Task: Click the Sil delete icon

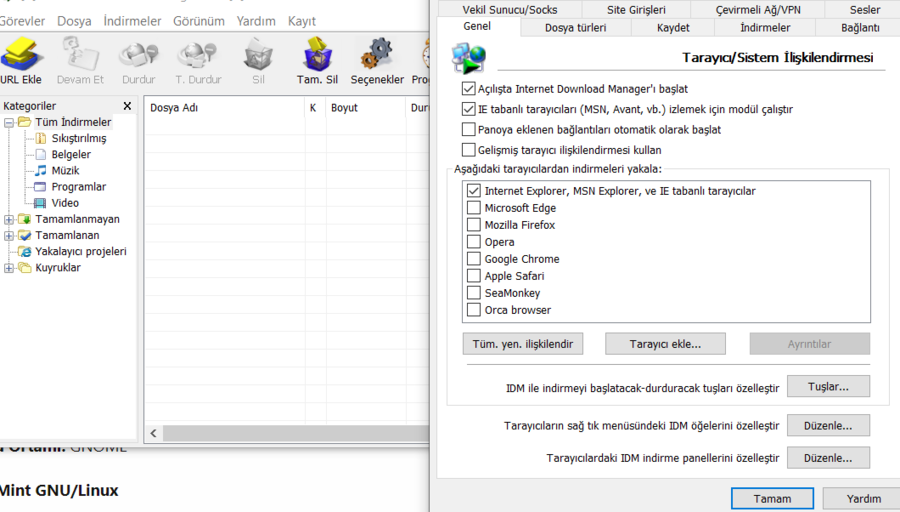Action: pyautogui.click(x=258, y=54)
